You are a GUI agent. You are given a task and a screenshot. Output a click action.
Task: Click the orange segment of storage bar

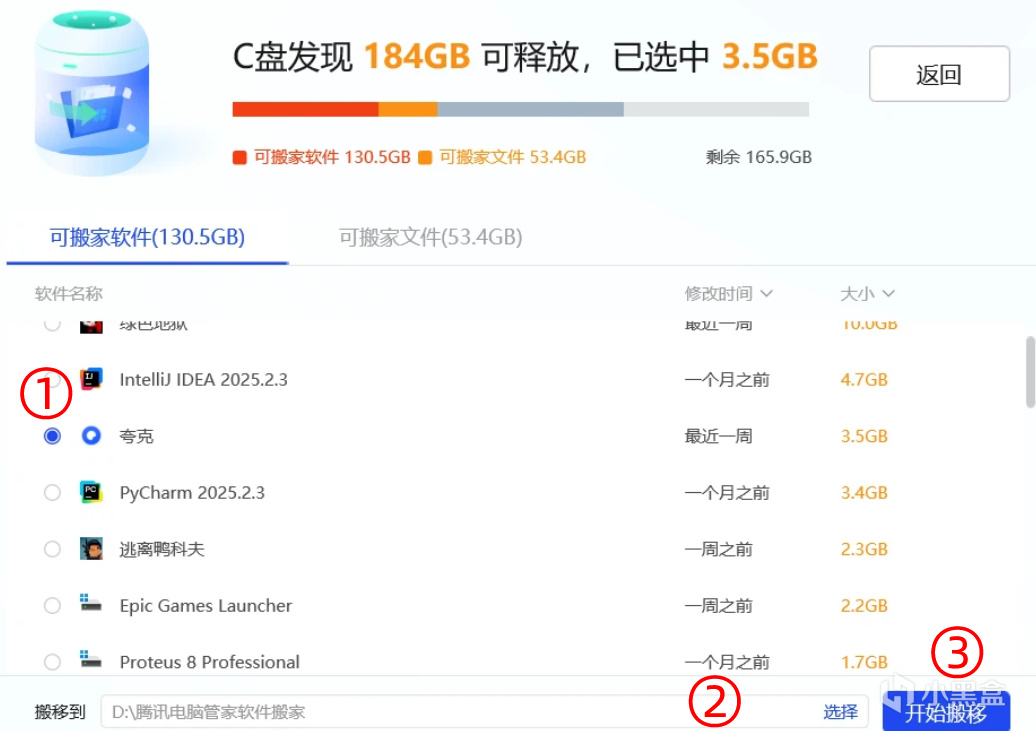(x=408, y=109)
